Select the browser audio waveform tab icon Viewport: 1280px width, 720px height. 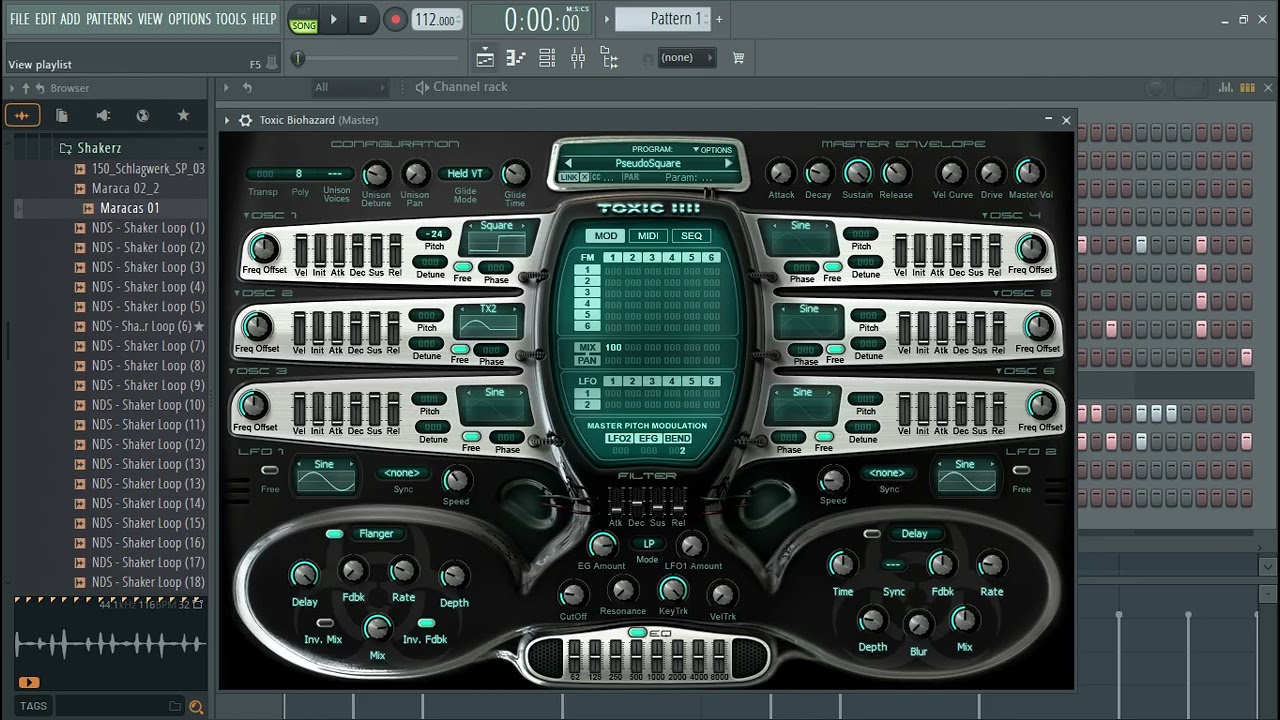coord(22,115)
